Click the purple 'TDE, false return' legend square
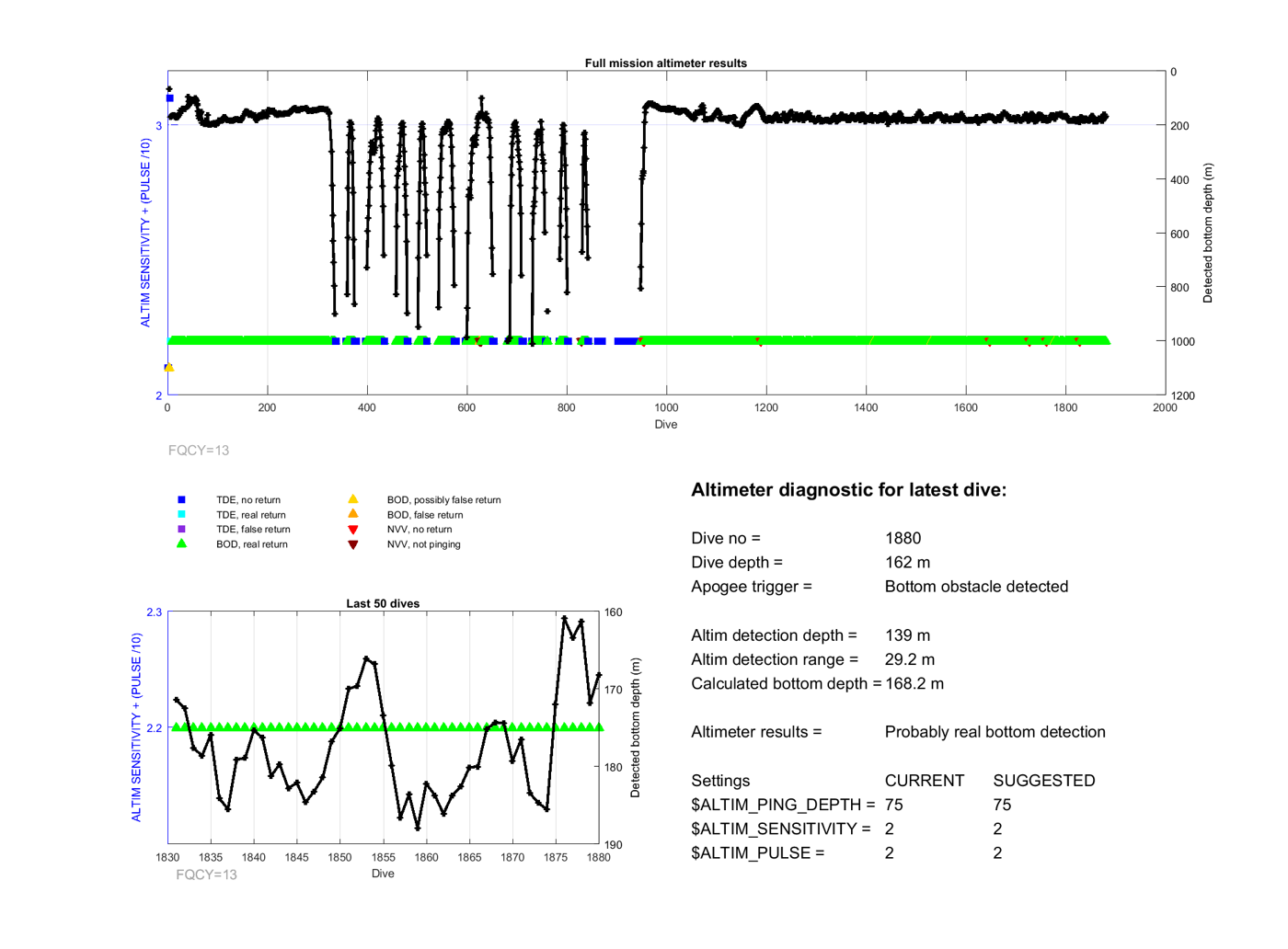1288x949 pixels. 181,529
